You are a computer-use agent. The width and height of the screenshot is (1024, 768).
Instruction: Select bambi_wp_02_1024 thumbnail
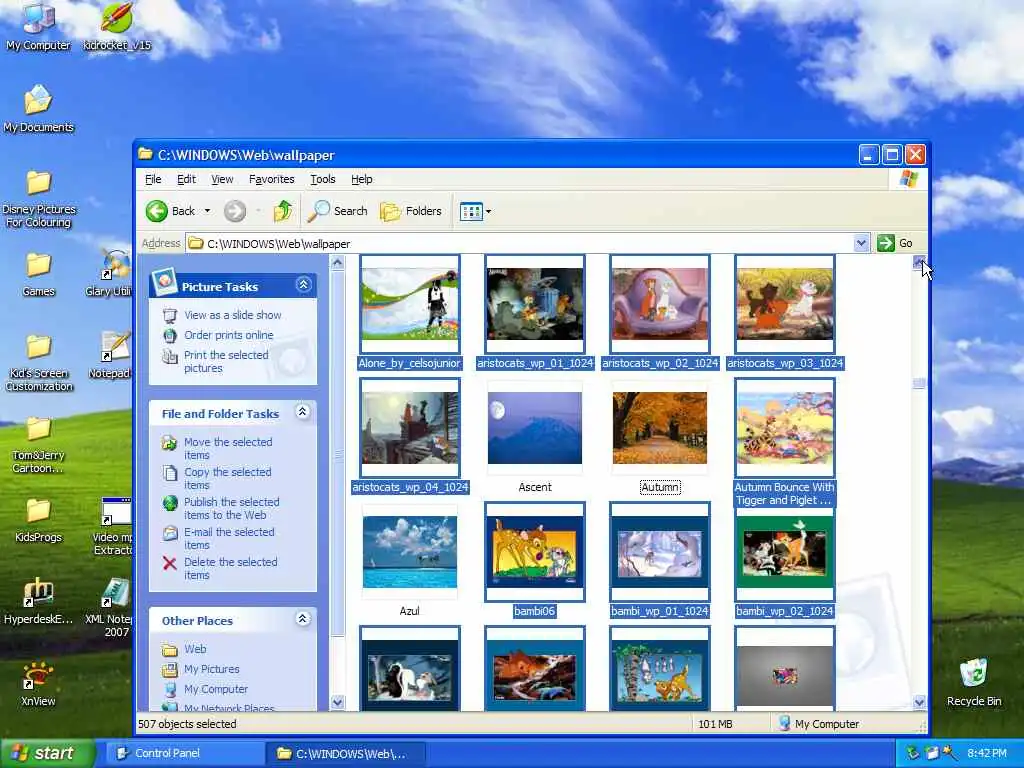point(785,552)
